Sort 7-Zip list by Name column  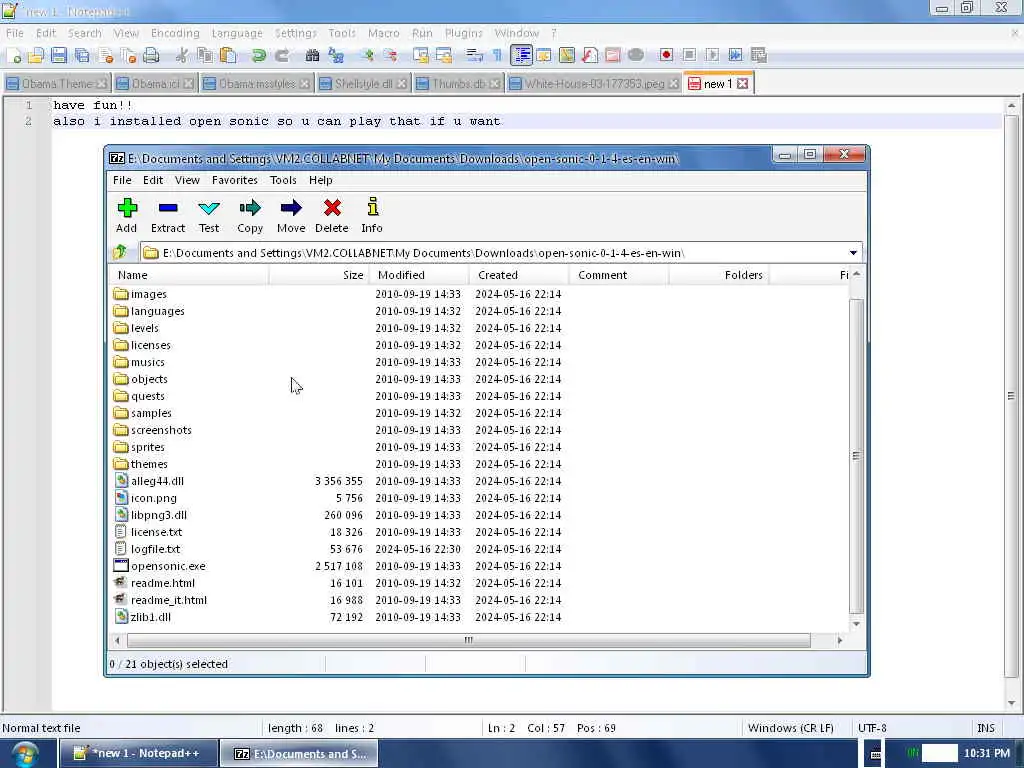(188, 275)
